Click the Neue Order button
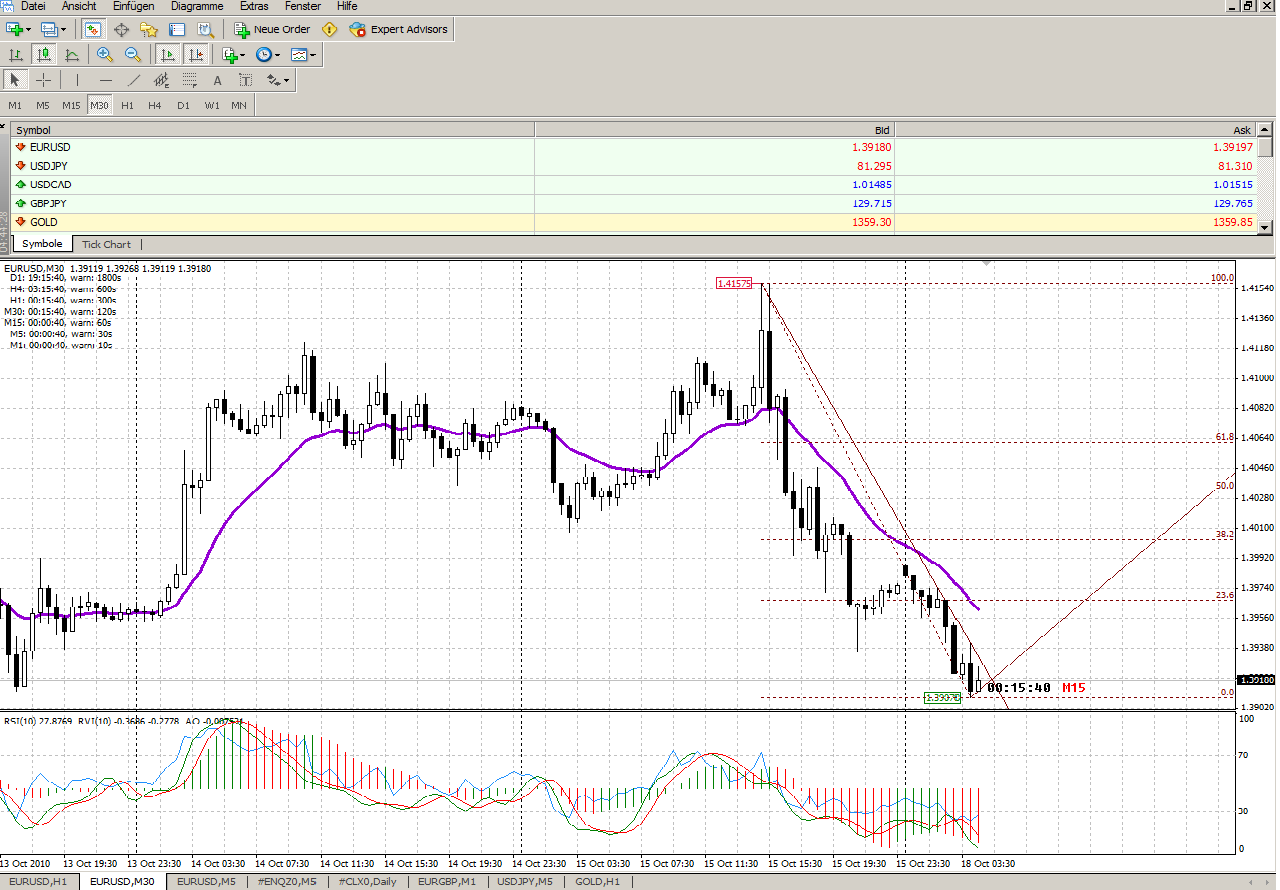This screenshot has height=890, width=1280. [272, 29]
